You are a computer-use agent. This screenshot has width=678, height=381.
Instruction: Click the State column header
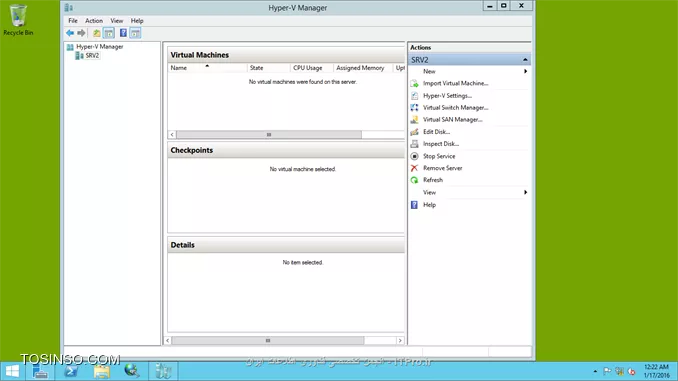269,68
